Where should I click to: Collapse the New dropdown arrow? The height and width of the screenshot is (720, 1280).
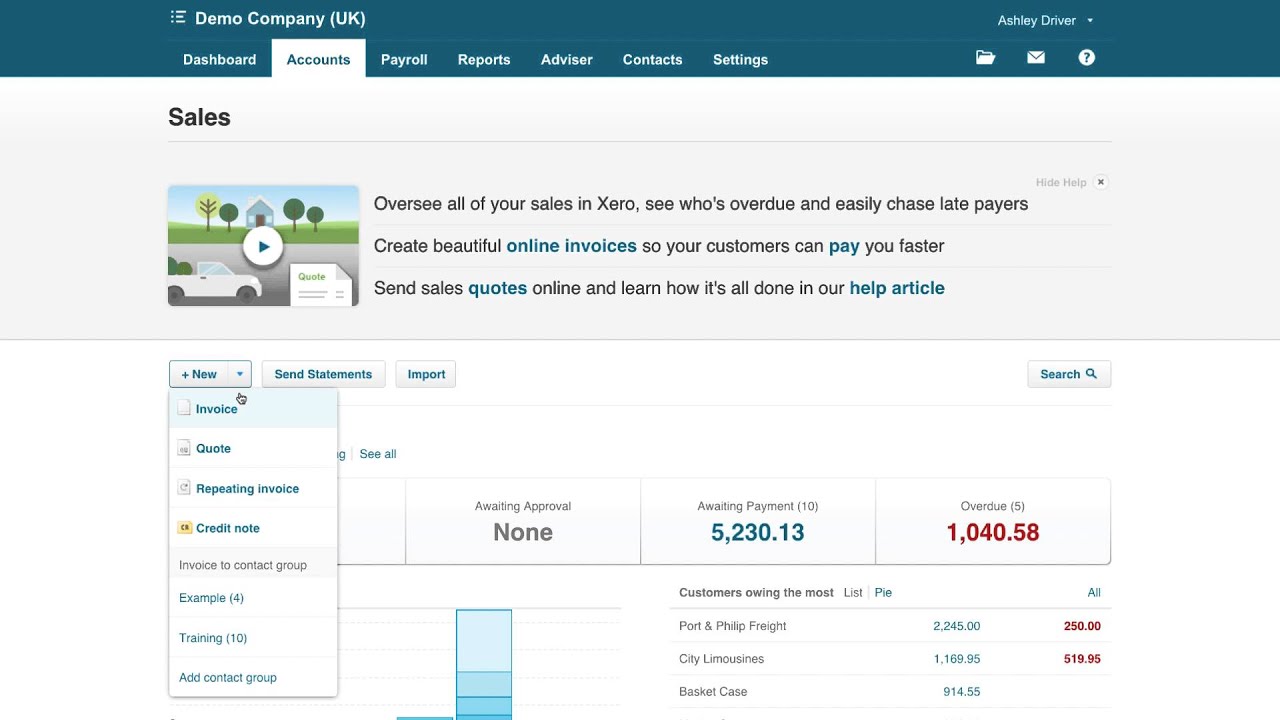239,374
